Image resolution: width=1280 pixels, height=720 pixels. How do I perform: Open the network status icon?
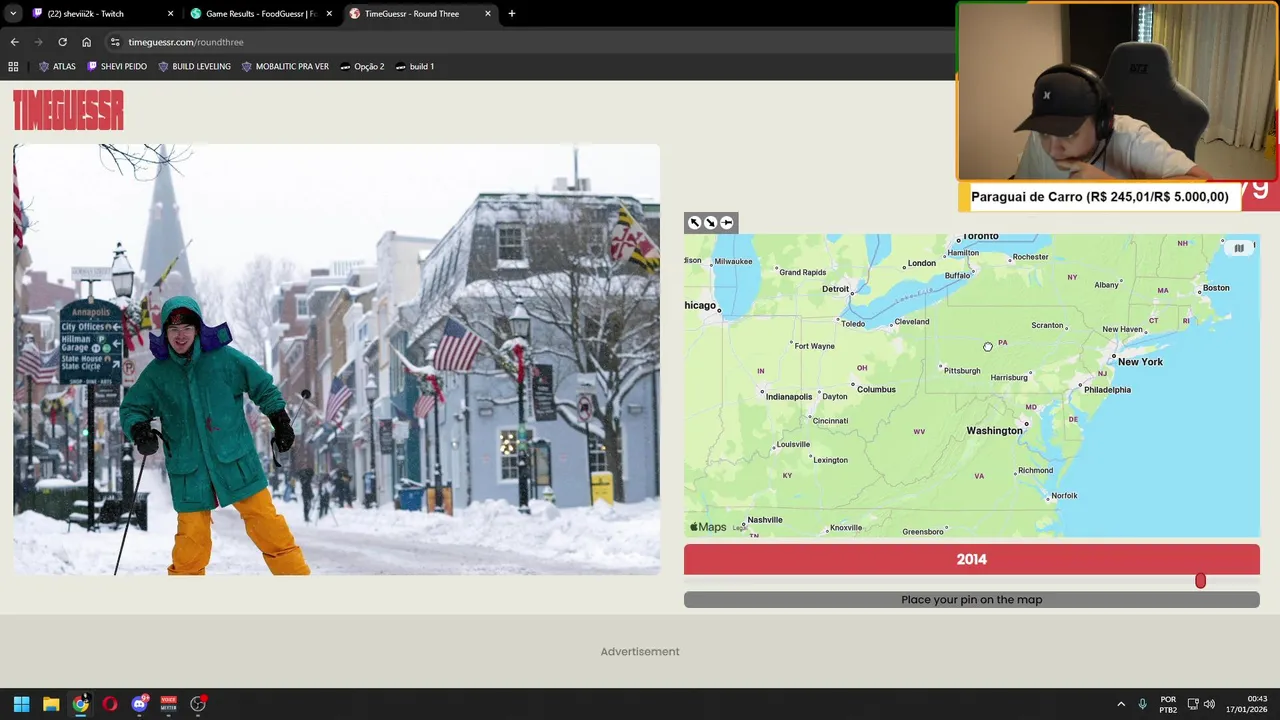(1193, 704)
